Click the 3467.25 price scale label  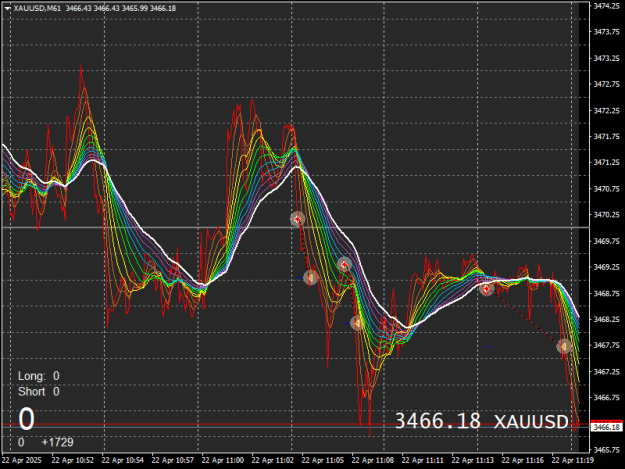[607, 371]
